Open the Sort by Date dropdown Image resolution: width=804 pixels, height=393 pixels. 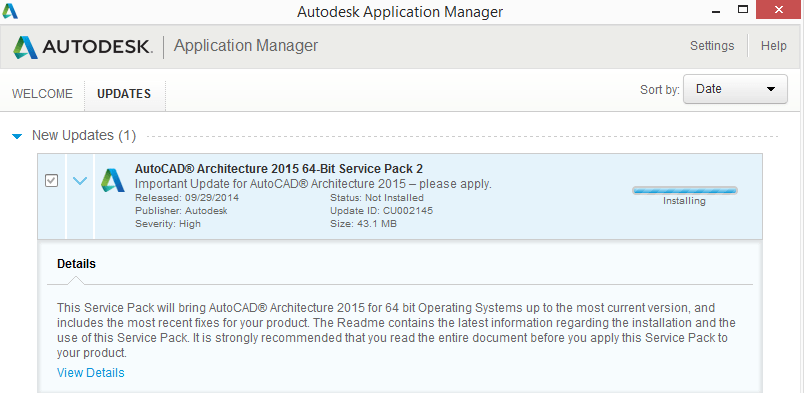(735, 89)
